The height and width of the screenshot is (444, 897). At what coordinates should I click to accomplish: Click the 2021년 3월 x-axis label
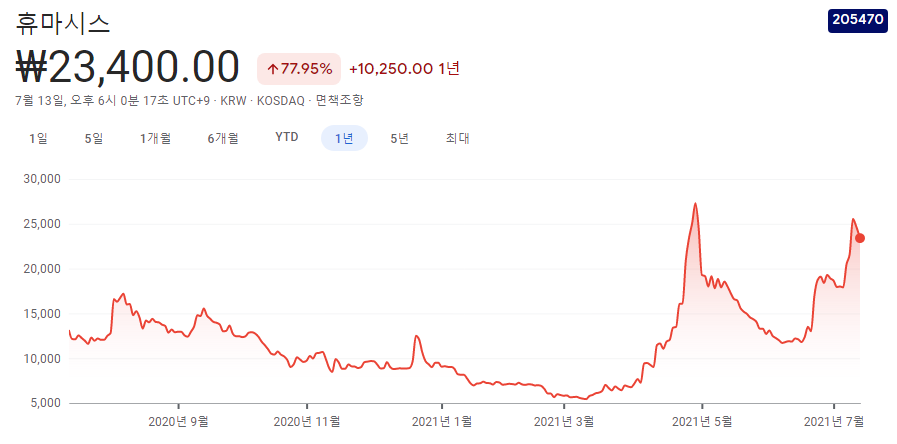(564, 422)
